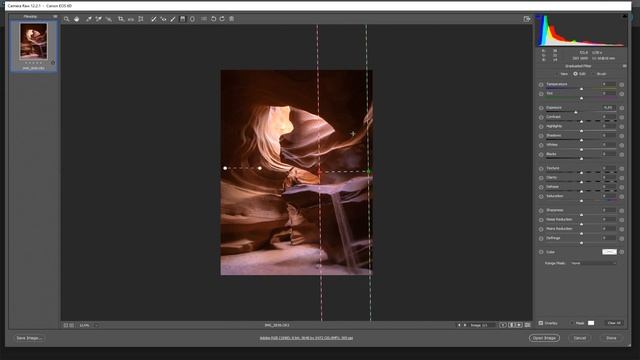Select the Straighten tool
Viewport: 640px width, 360px height.
(131, 19)
